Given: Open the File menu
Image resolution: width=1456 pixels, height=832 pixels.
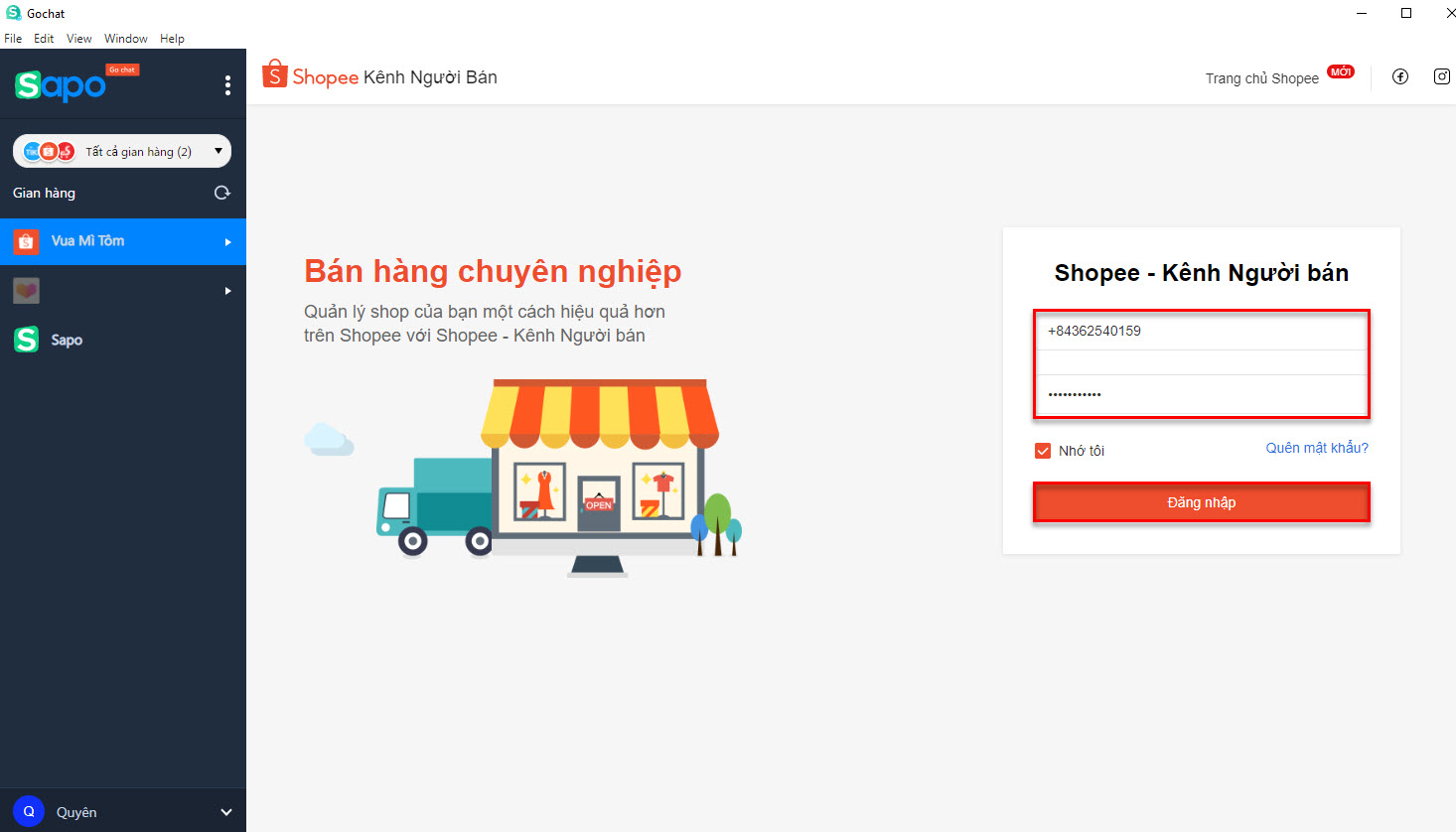Looking at the screenshot, I should click(13, 39).
